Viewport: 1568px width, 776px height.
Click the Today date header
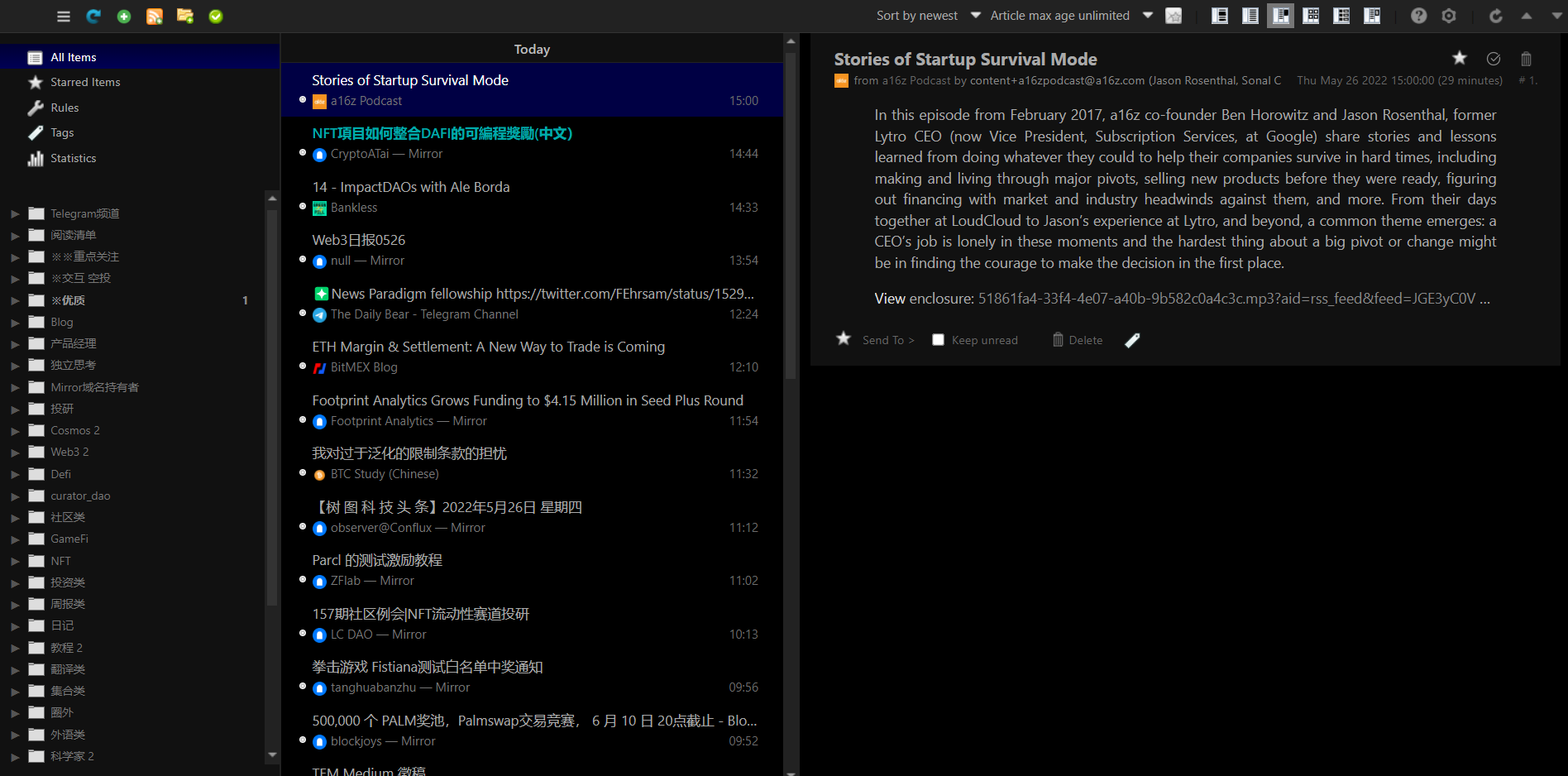point(532,49)
